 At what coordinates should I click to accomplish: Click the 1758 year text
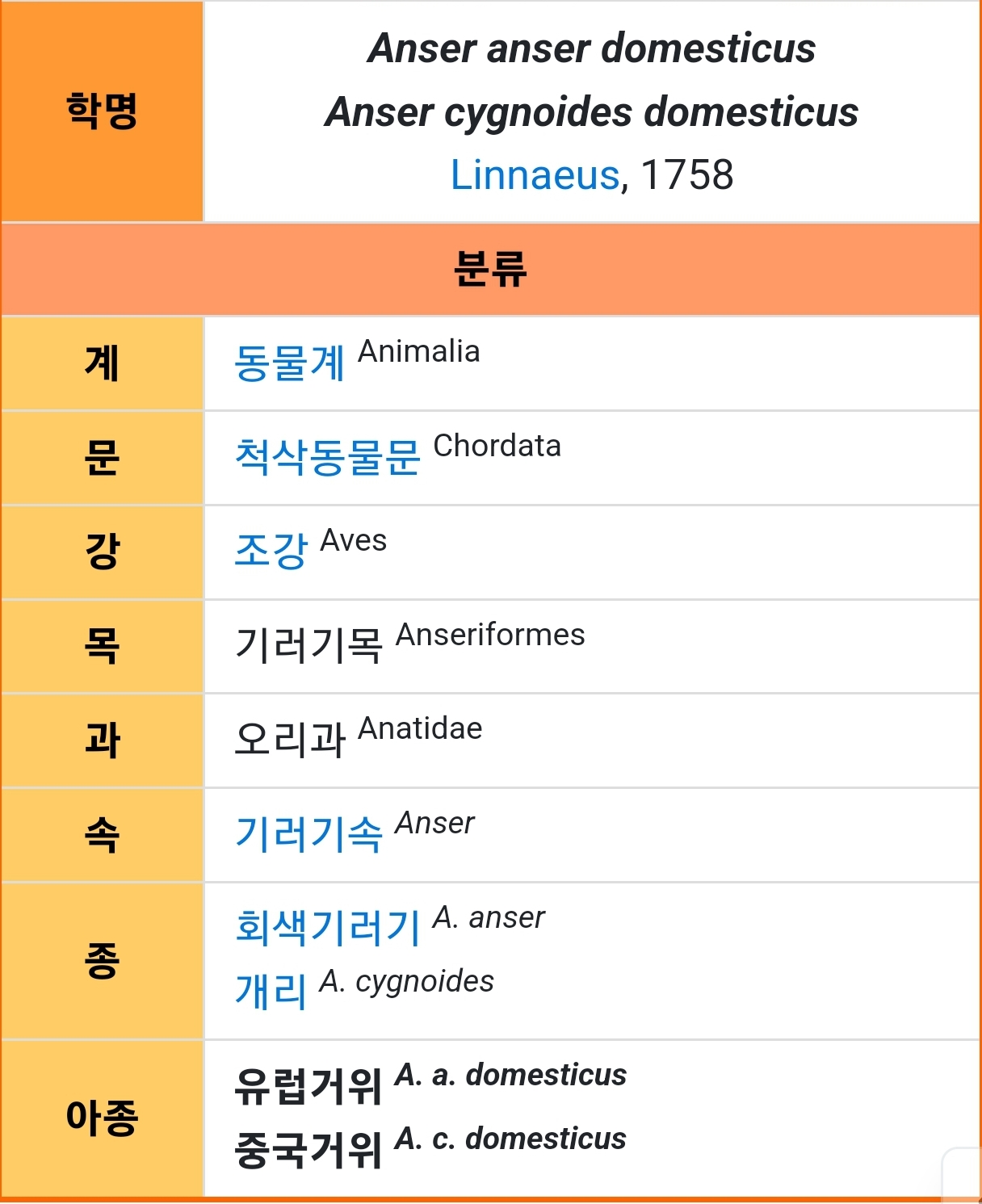point(686,174)
